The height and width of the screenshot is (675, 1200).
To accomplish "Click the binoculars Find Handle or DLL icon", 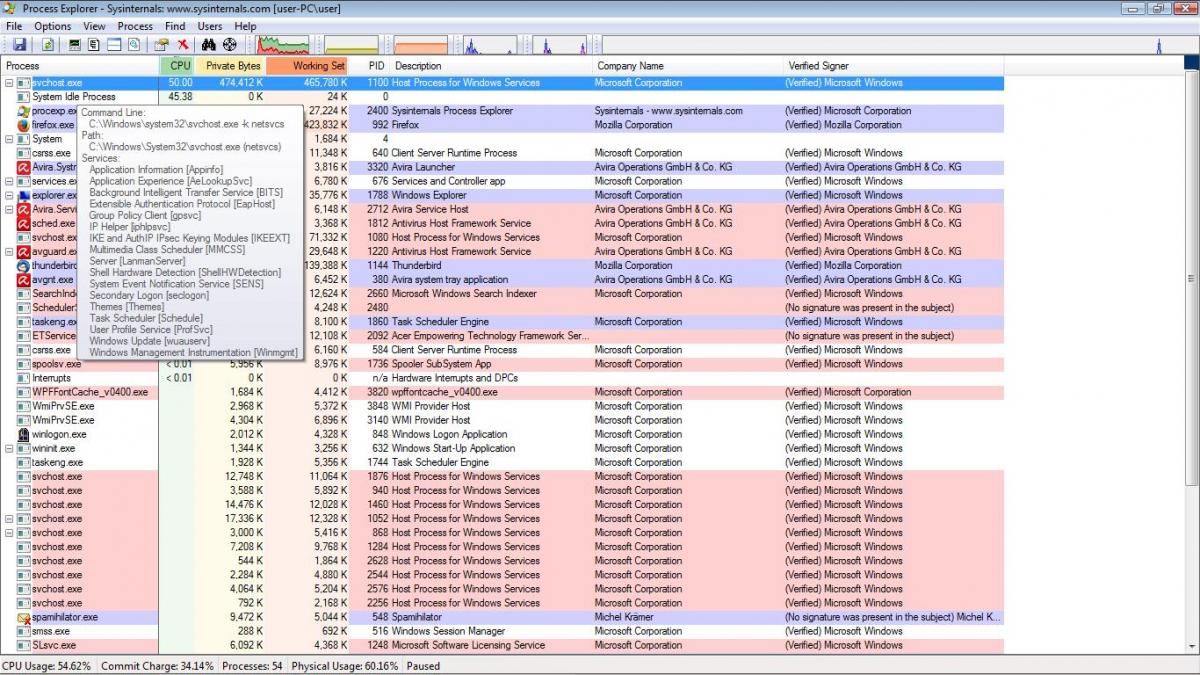I will point(209,45).
